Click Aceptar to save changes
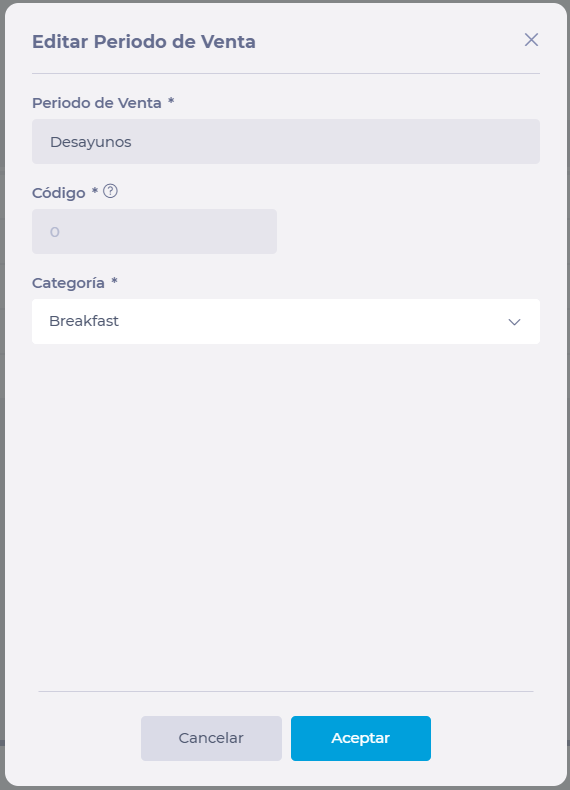The width and height of the screenshot is (570, 790). tap(361, 738)
